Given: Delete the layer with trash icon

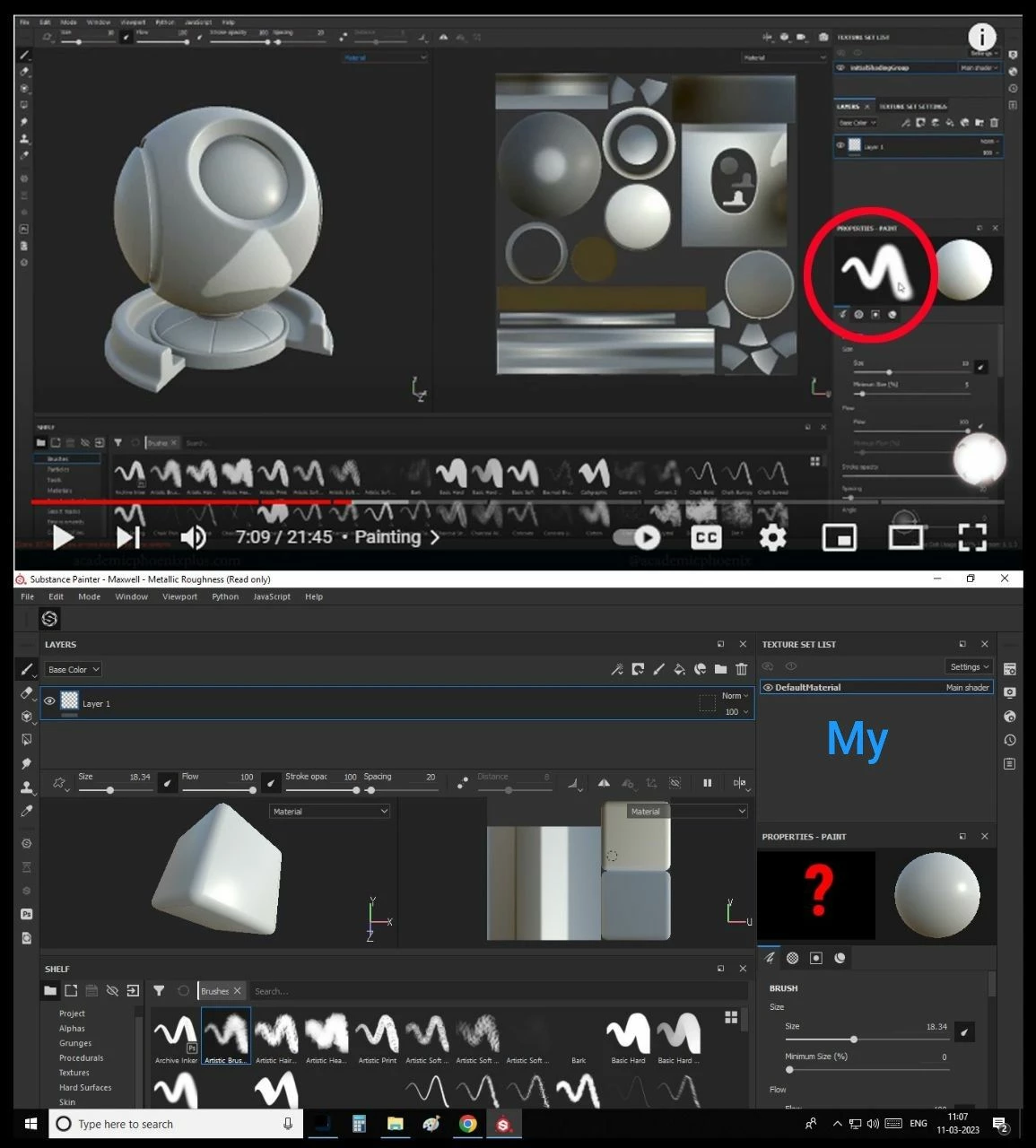Looking at the screenshot, I should pyautogui.click(x=741, y=669).
